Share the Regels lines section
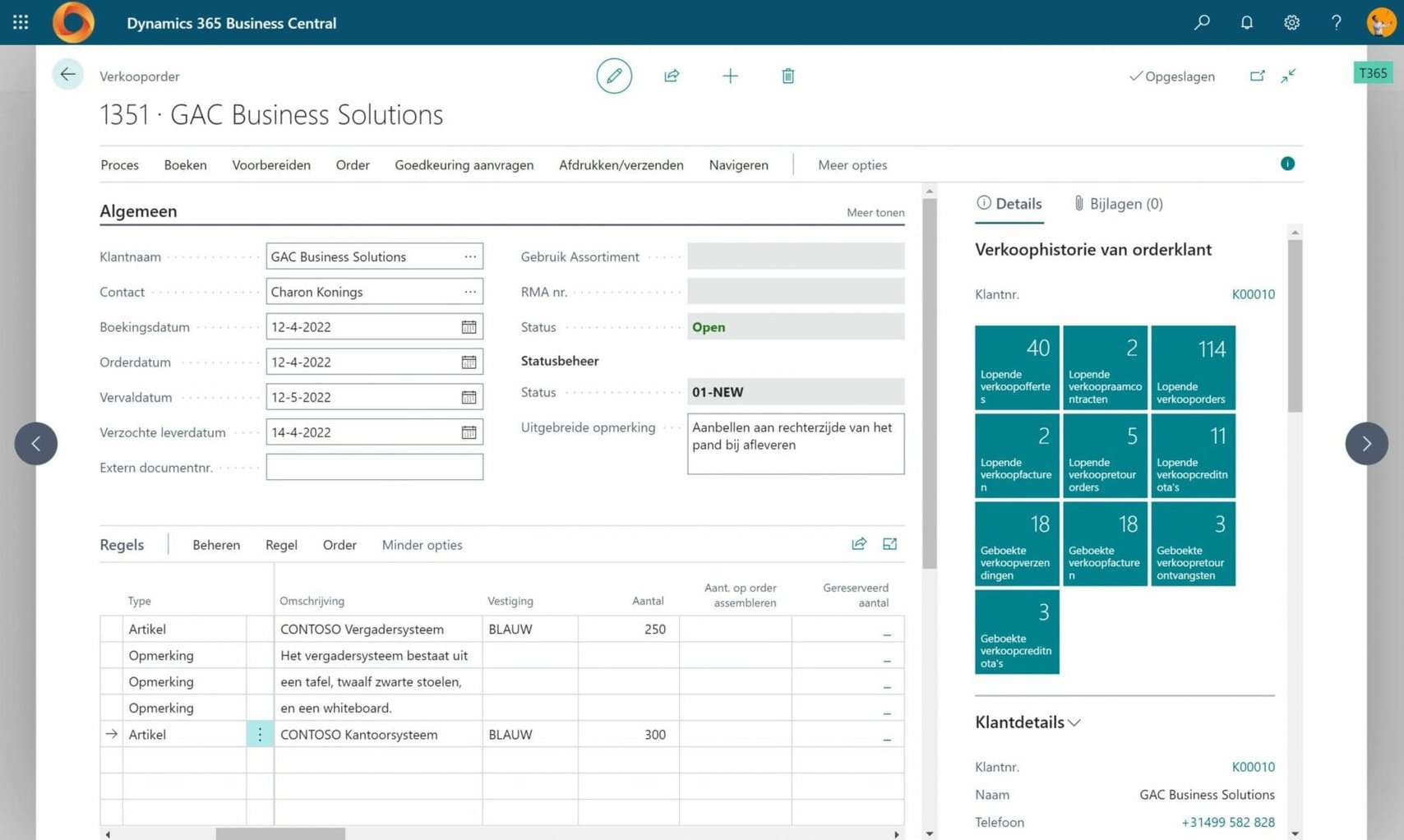The image size is (1404, 840). [859, 543]
